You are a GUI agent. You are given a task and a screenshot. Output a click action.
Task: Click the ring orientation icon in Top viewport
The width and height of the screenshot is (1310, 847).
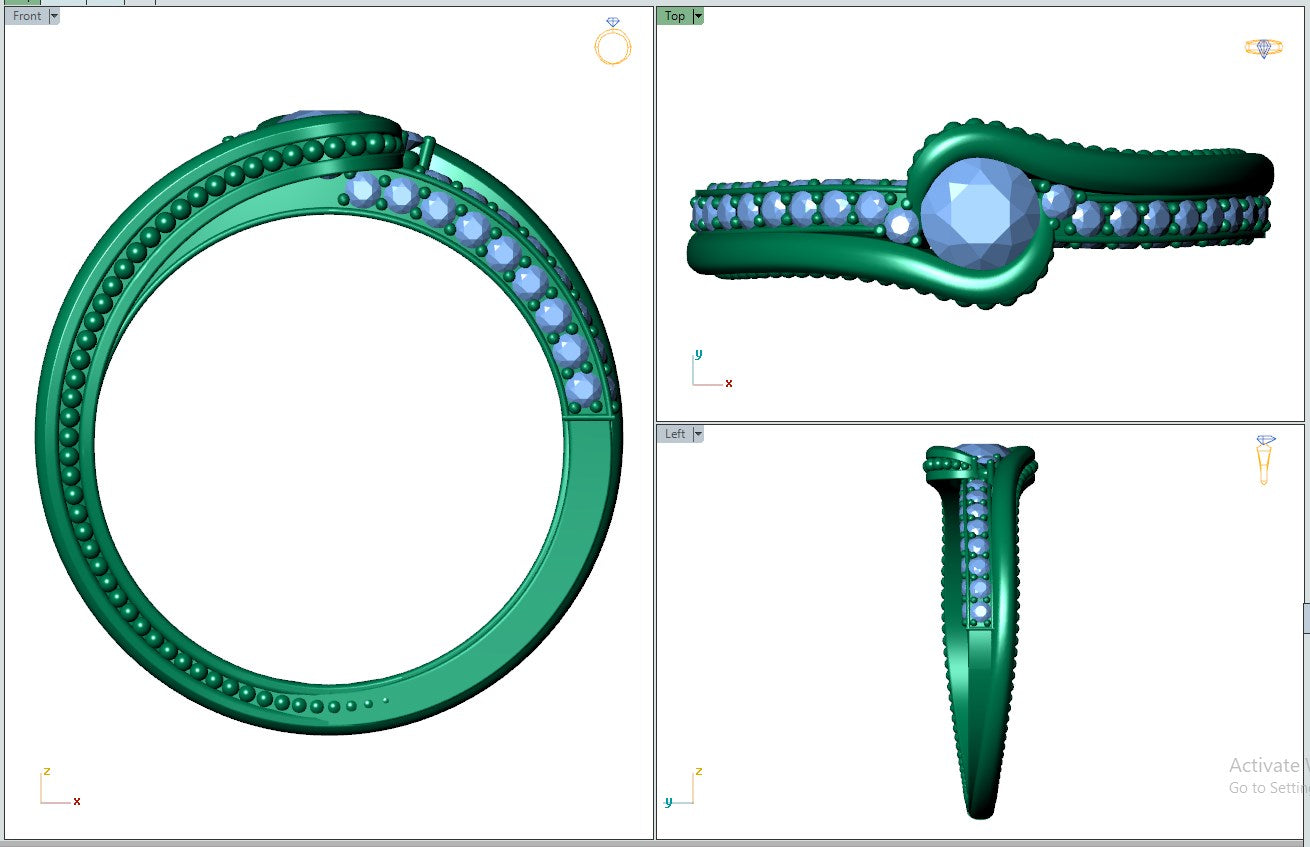click(x=1263, y=48)
